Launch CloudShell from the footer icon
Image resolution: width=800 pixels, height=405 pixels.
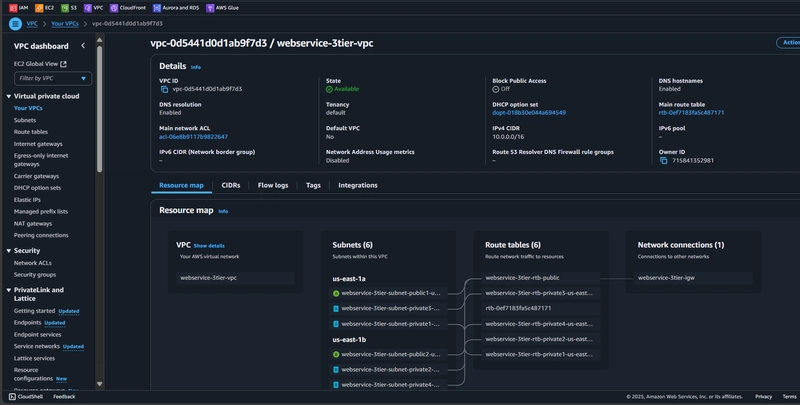tap(12, 396)
